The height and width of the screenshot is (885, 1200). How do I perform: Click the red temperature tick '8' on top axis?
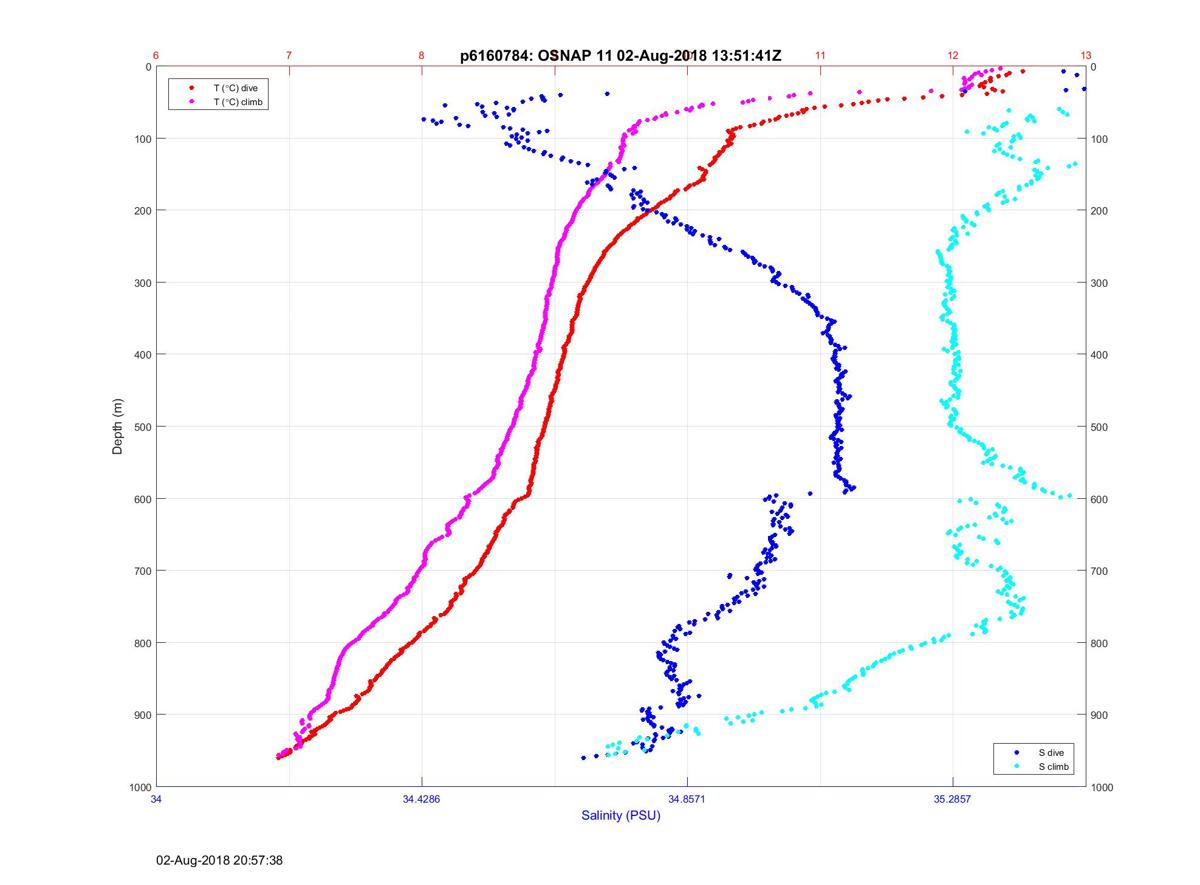click(421, 56)
